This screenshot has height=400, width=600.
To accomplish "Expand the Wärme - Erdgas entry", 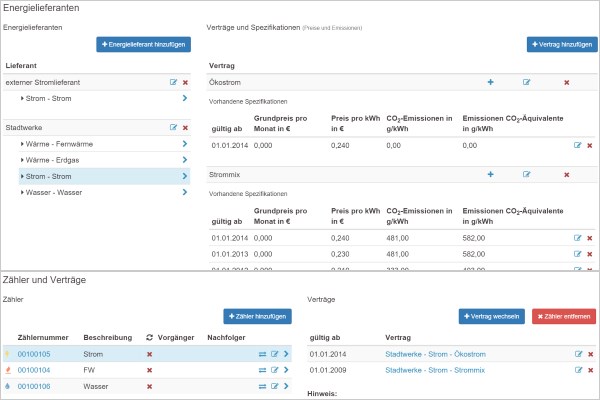I will click(x=23, y=160).
